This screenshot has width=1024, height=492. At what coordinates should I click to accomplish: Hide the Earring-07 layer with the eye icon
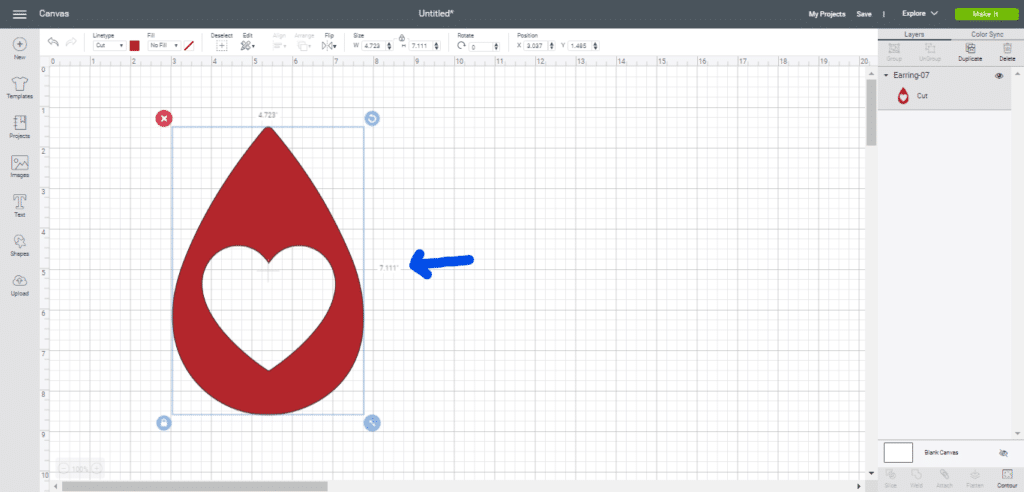(999, 76)
